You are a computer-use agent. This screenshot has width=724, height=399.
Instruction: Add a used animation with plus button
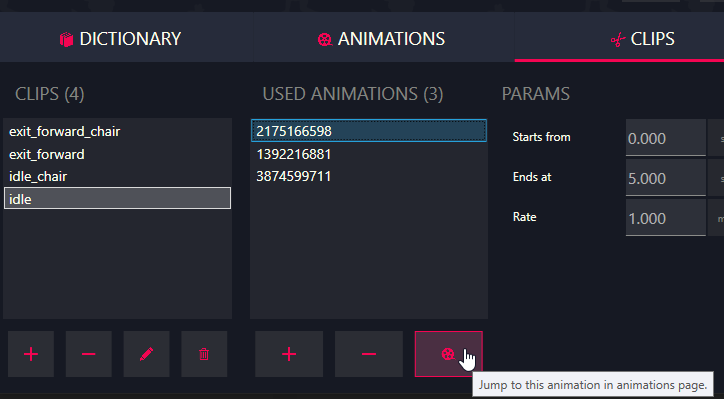(x=289, y=354)
